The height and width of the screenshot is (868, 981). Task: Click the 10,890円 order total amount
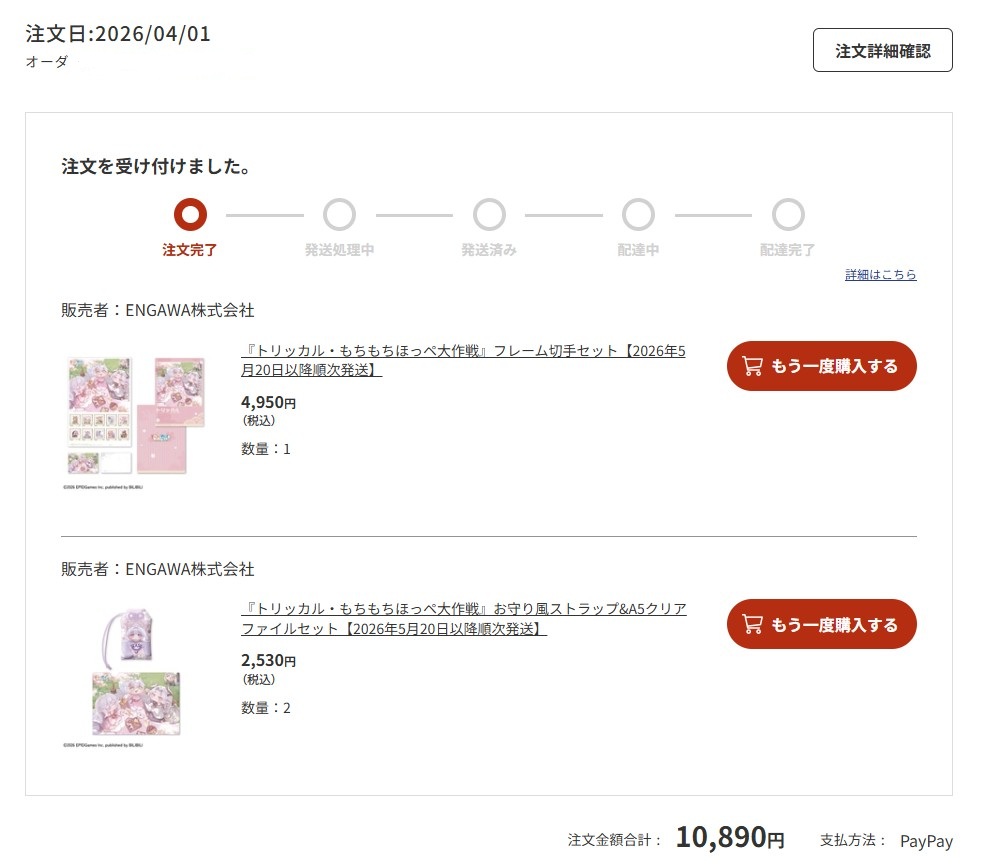point(729,839)
